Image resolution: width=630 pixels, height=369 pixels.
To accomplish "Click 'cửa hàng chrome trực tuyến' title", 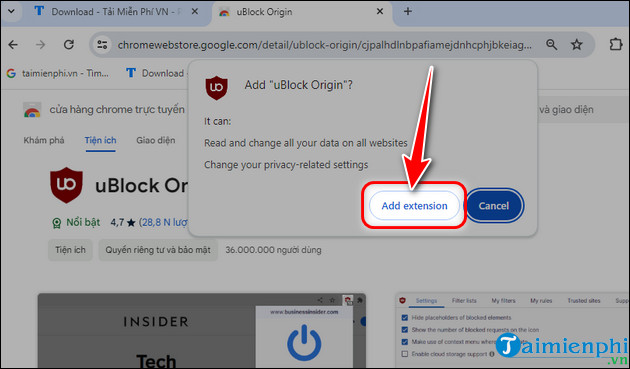I will point(117,109).
